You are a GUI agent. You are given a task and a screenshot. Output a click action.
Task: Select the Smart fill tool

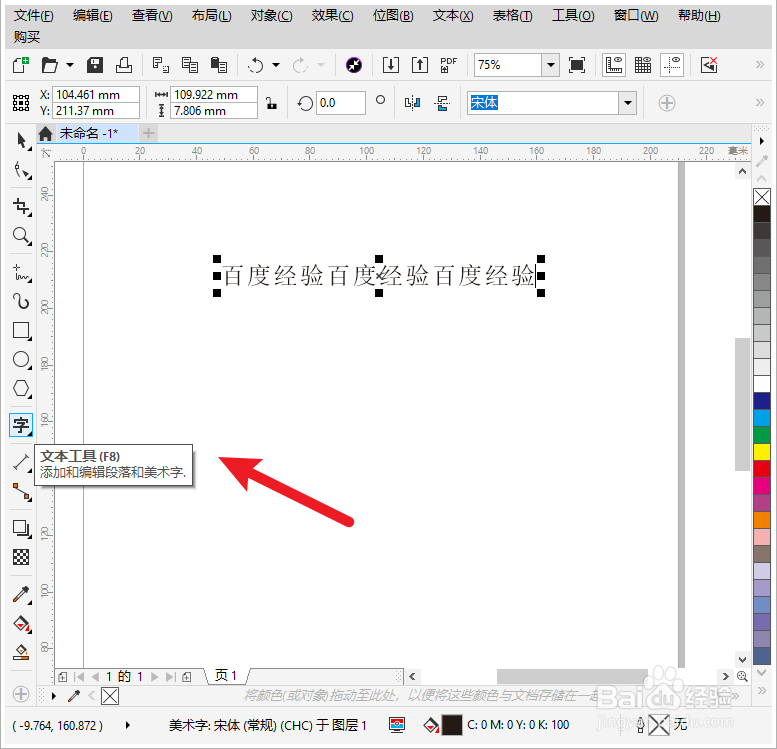(x=21, y=652)
